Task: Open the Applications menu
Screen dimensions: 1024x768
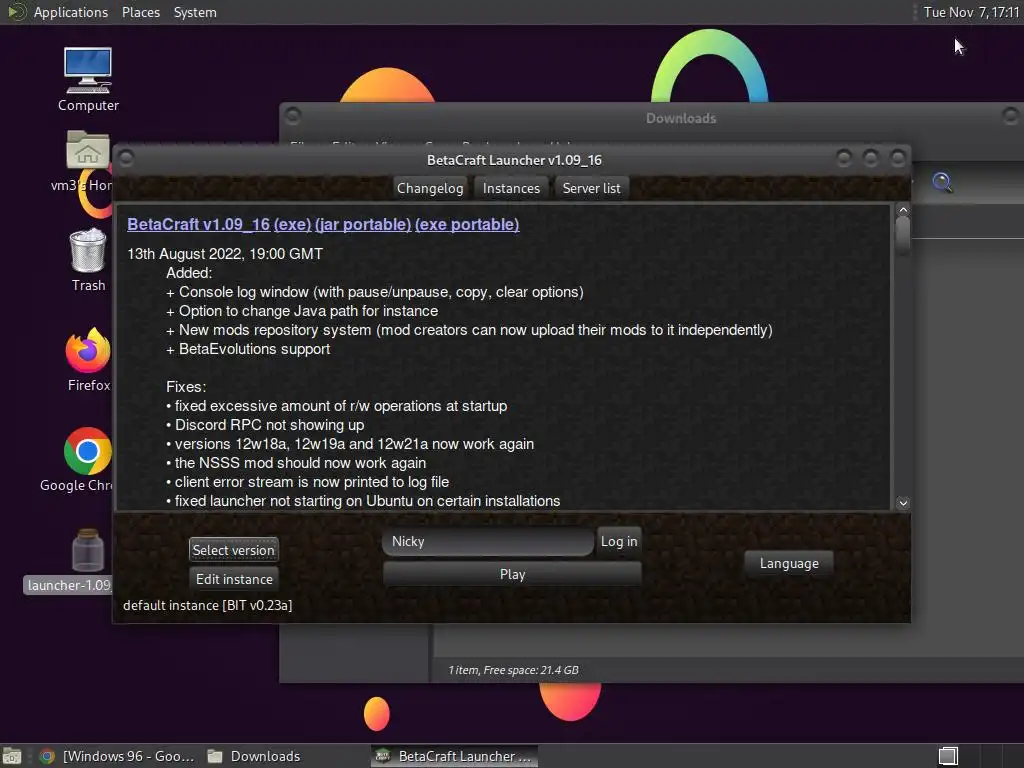Action: pyautogui.click(x=71, y=12)
